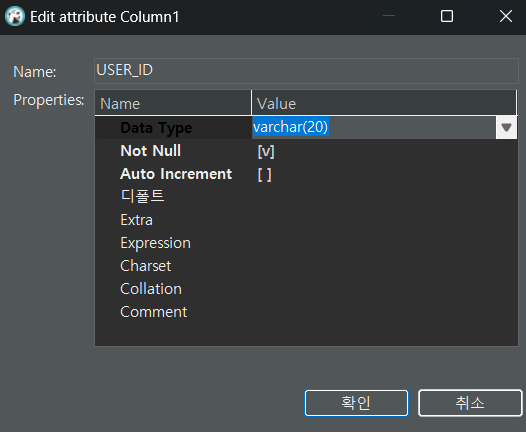Click the 취소 cancel button
The image size is (526, 432).
(470, 402)
